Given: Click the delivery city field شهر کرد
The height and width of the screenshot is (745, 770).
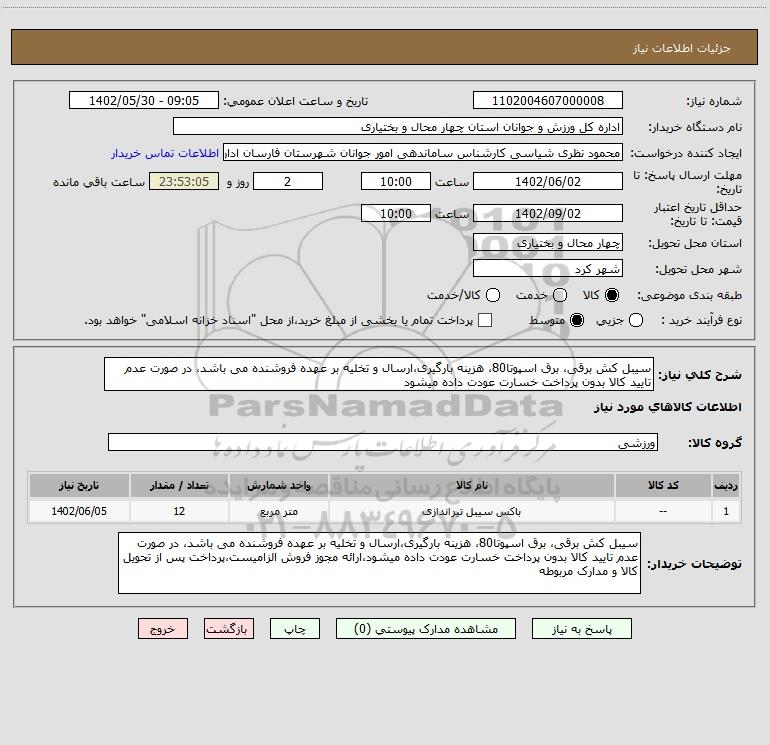Looking at the screenshot, I should click(x=548, y=268).
